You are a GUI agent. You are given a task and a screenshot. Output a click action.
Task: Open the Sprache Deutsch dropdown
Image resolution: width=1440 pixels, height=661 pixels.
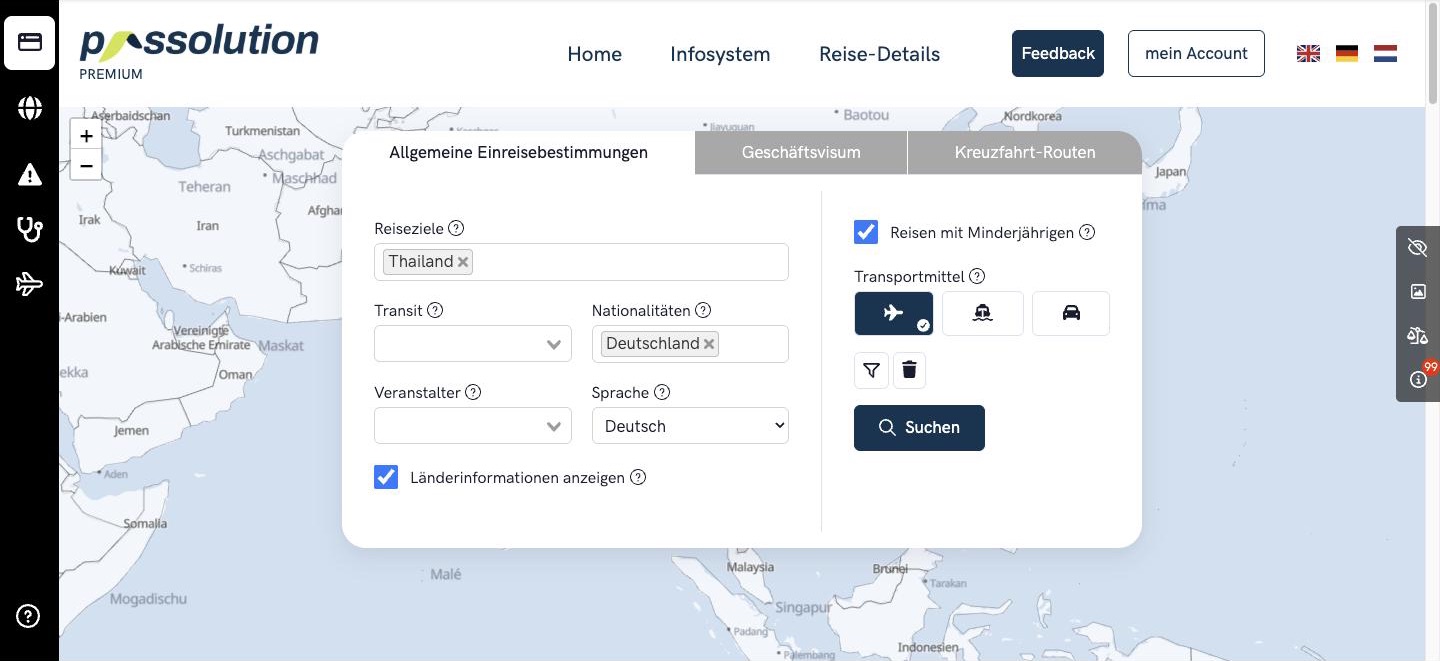point(690,426)
